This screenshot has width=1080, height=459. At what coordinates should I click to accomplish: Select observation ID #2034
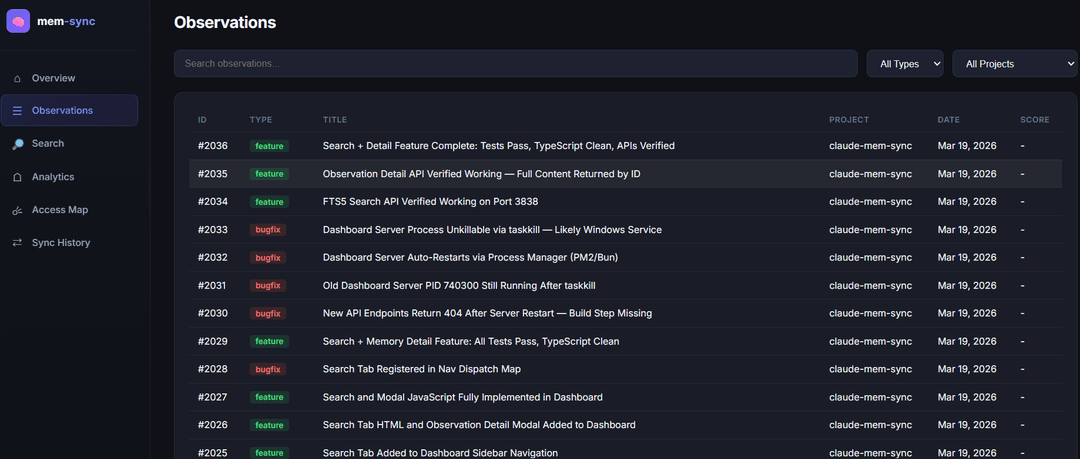click(x=213, y=202)
